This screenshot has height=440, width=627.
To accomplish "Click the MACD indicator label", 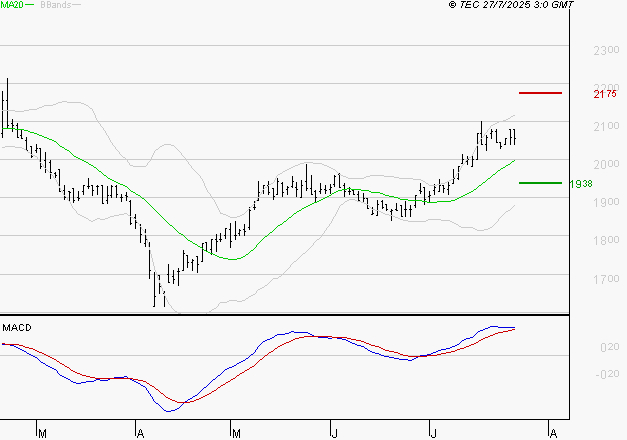I will 17,328.
